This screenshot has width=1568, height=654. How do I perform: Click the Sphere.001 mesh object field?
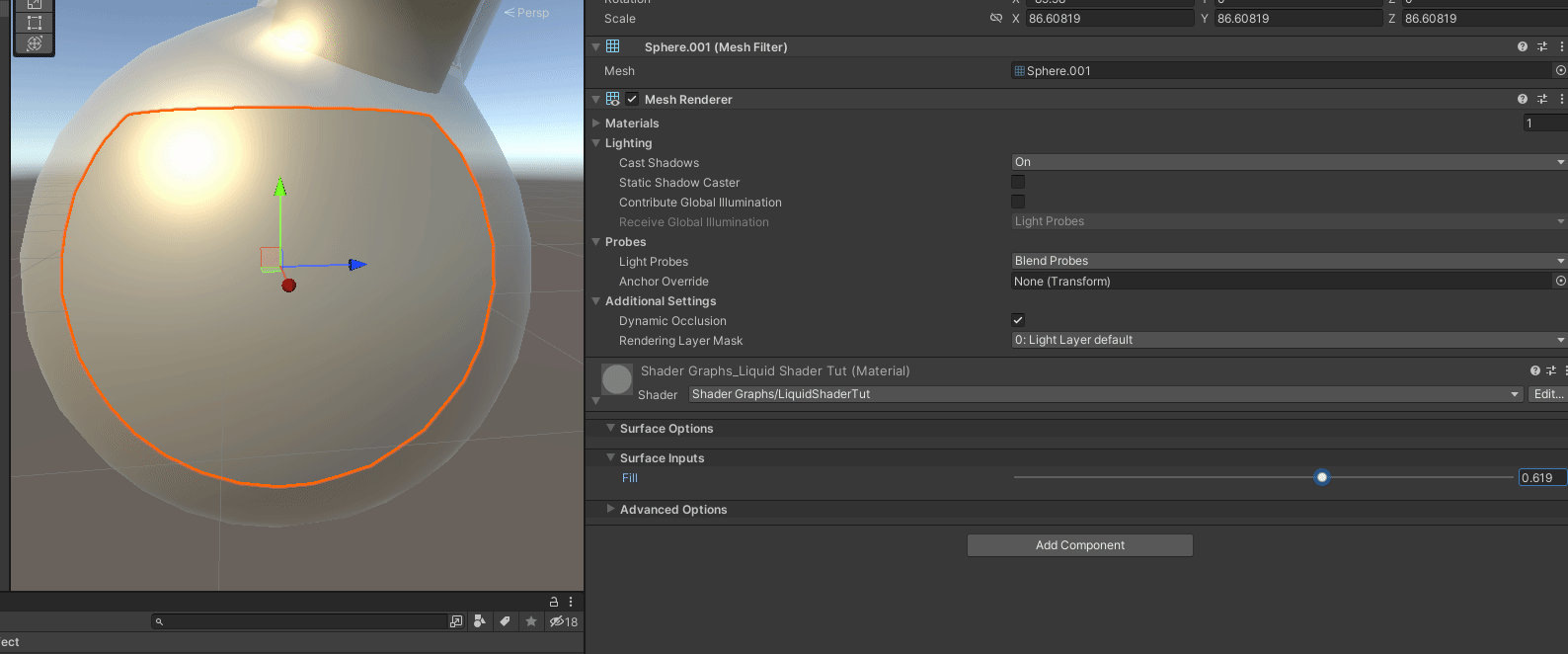[1282, 71]
